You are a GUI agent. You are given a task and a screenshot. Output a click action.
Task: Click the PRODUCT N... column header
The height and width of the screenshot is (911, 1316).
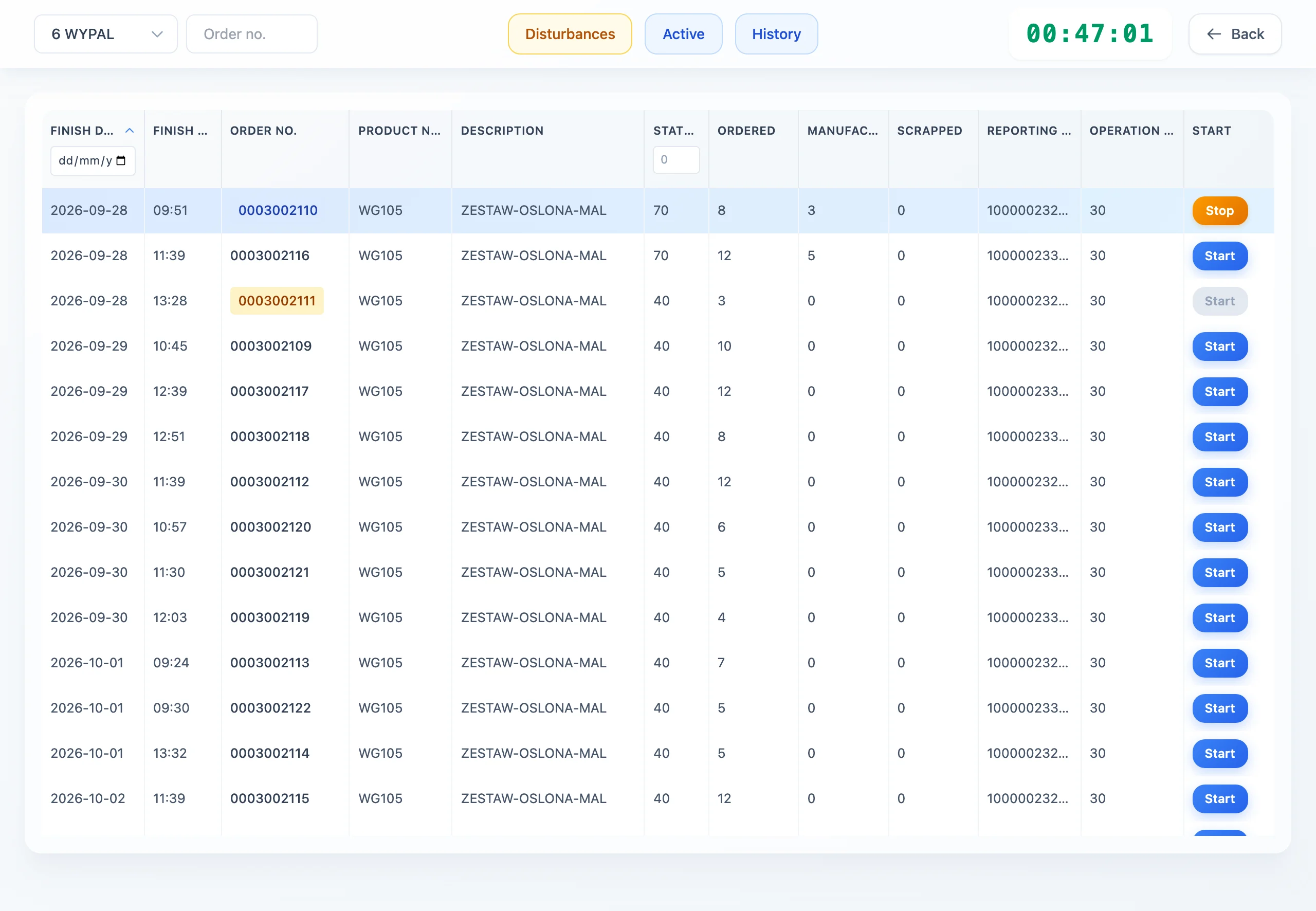(399, 131)
